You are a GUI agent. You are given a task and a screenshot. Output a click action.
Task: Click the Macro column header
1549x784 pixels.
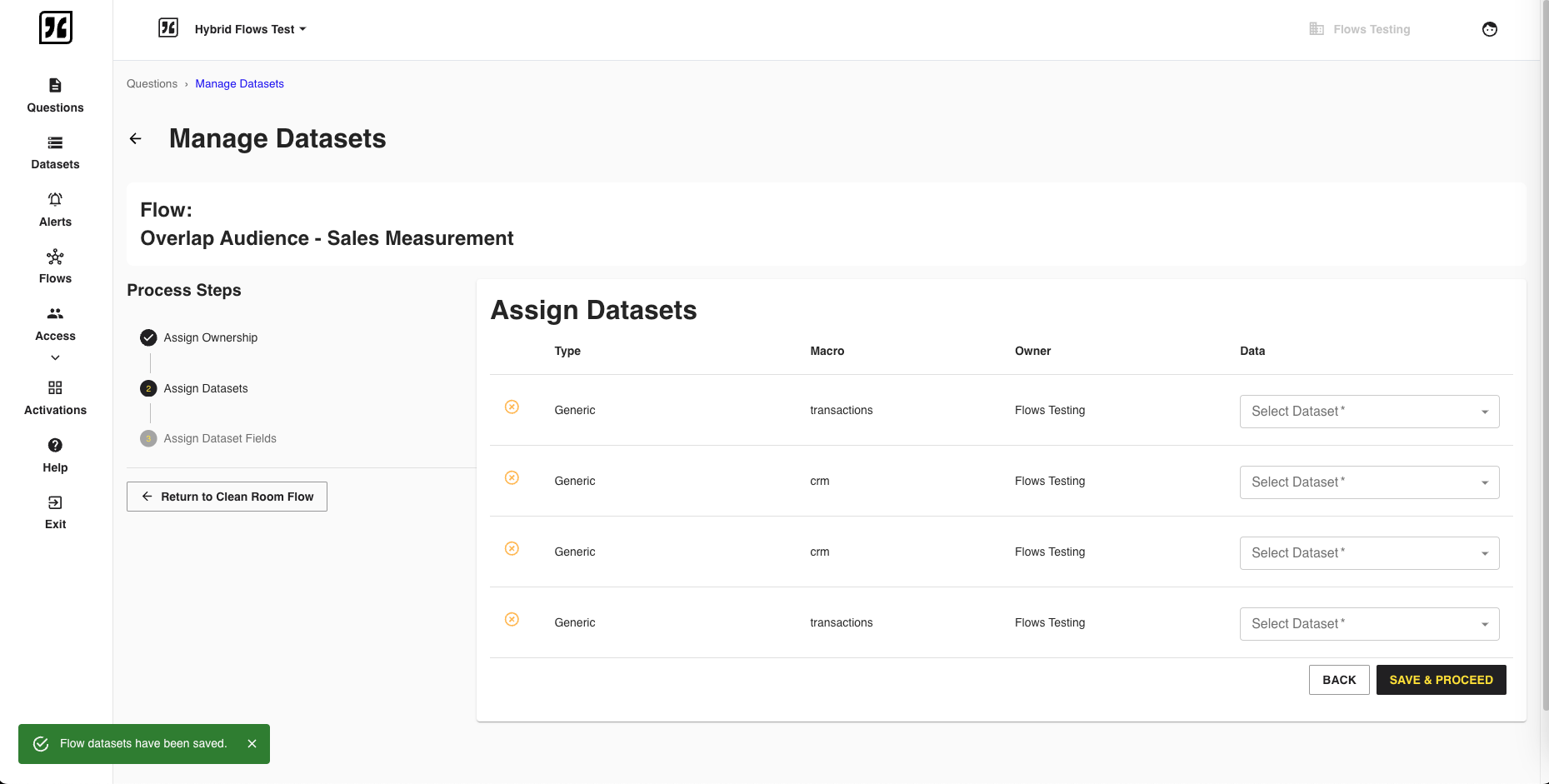[x=827, y=351]
